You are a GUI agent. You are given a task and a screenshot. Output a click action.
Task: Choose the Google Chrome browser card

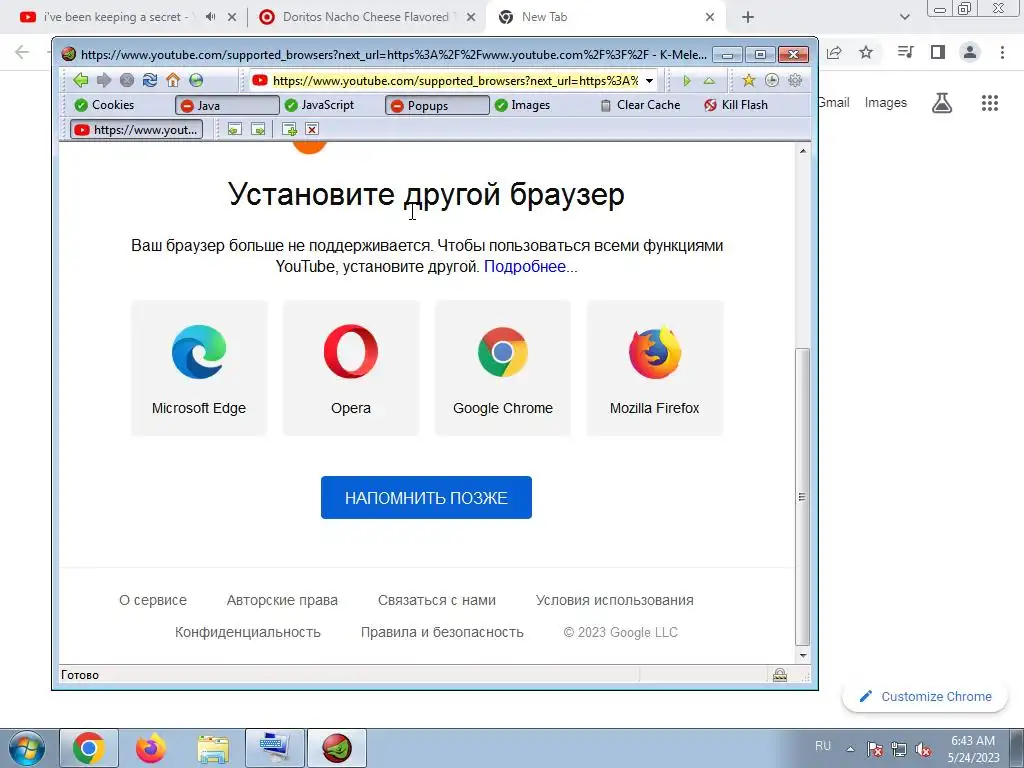coord(503,368)
